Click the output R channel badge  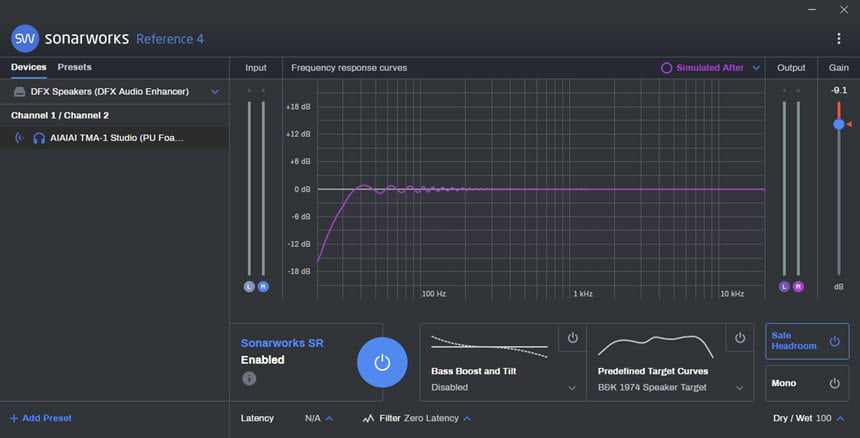click(798, 286)
